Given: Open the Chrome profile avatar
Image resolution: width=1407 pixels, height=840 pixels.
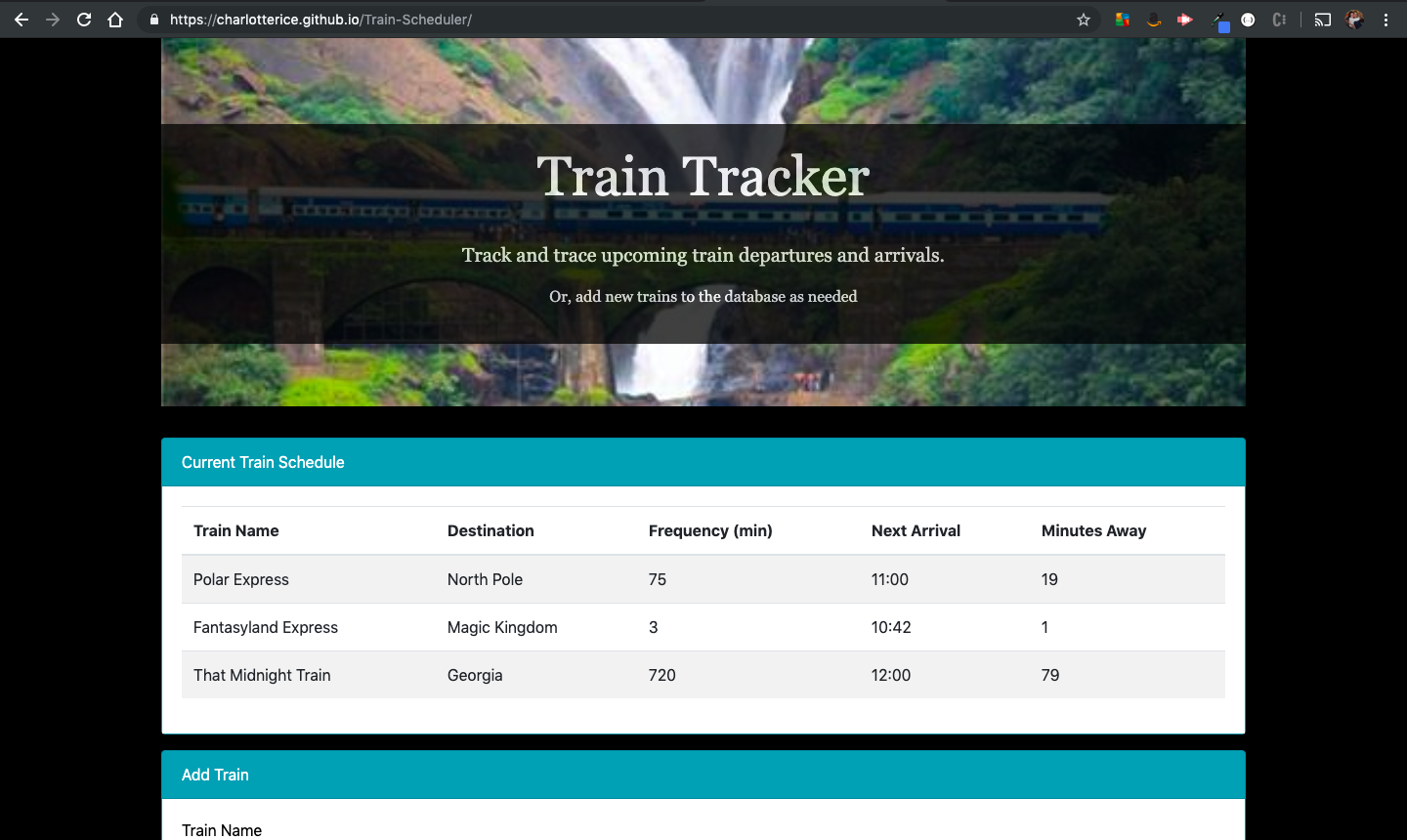Looking at the screenshot, I should tap(1354, 20).
